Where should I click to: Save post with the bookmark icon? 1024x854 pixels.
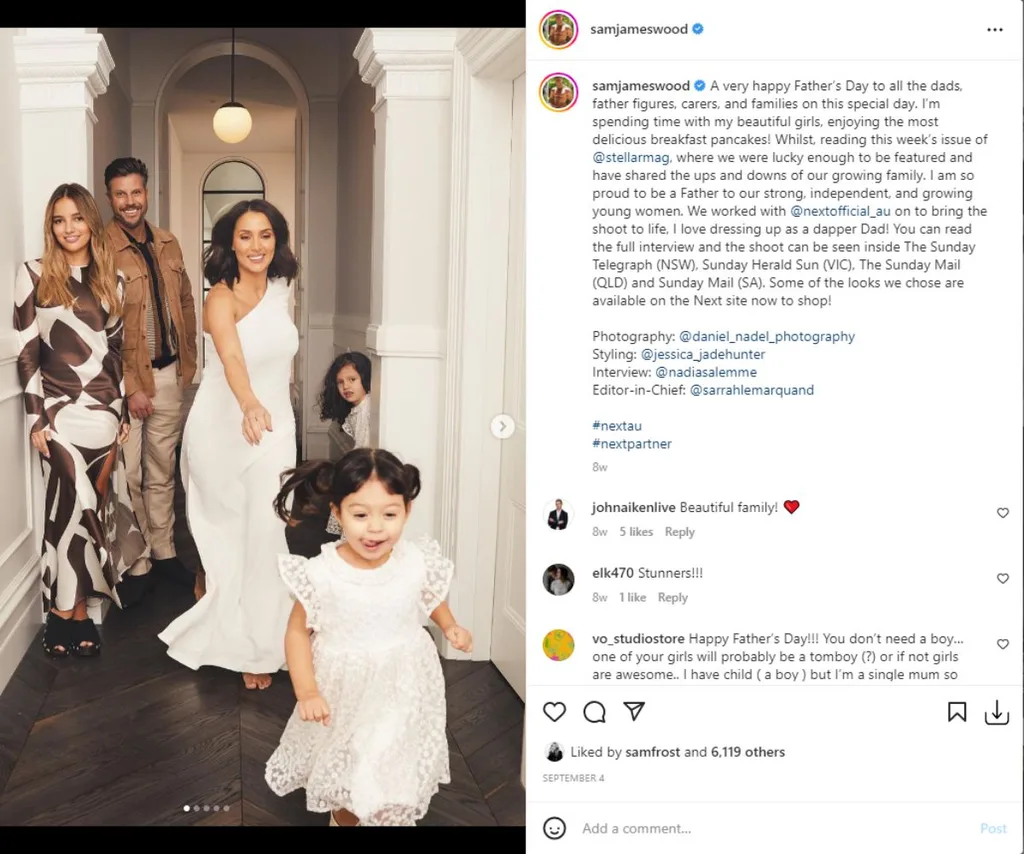pos(957,712)
